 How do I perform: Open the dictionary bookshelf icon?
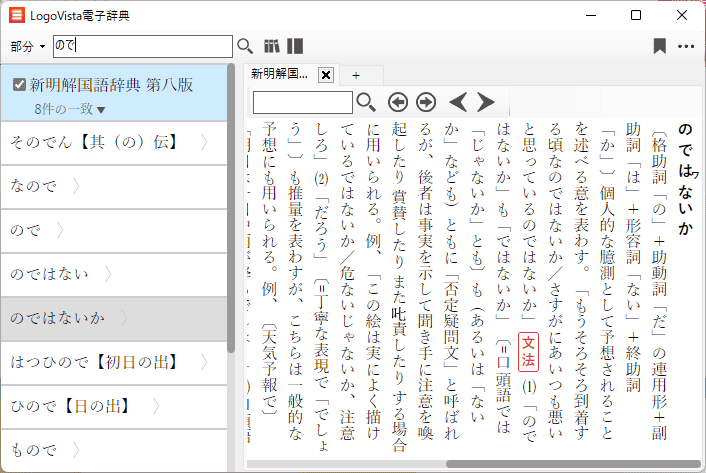click(272, 46)
